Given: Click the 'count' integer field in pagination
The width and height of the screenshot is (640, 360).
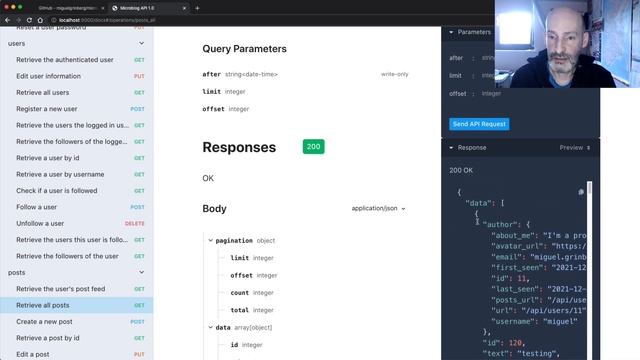Looking at the screenshot, I should (252, 293).
